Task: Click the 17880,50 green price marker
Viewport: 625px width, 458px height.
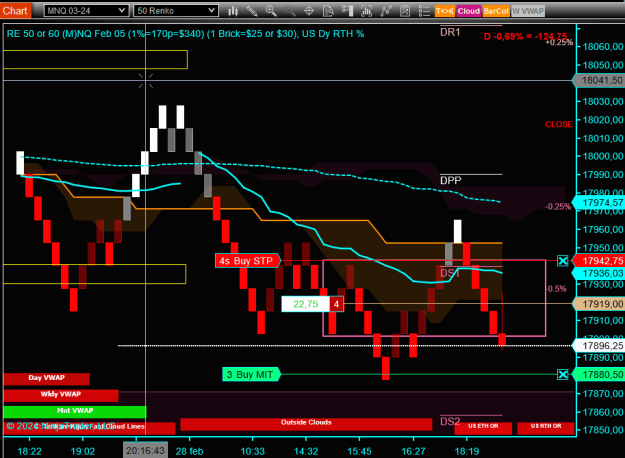Action: [x=598, y=374]
